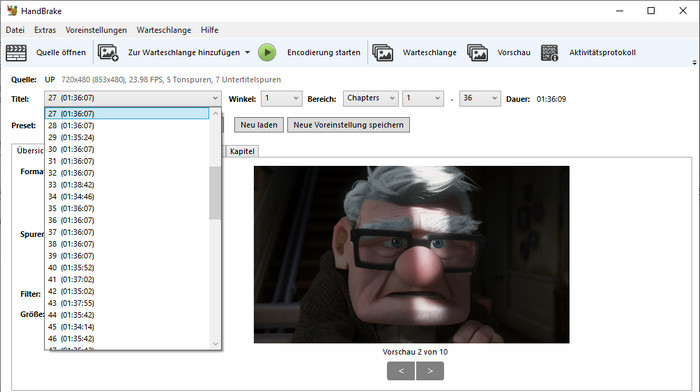The image size is (700, 392).
Task: Click the Neu laden button
Action: click(x=259, y=125)
